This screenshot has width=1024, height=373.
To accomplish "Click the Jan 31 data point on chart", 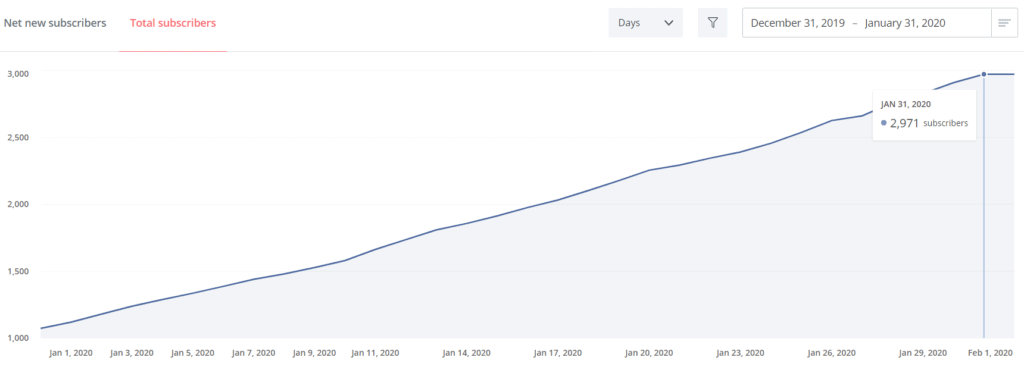I will [x=984, y=74].
